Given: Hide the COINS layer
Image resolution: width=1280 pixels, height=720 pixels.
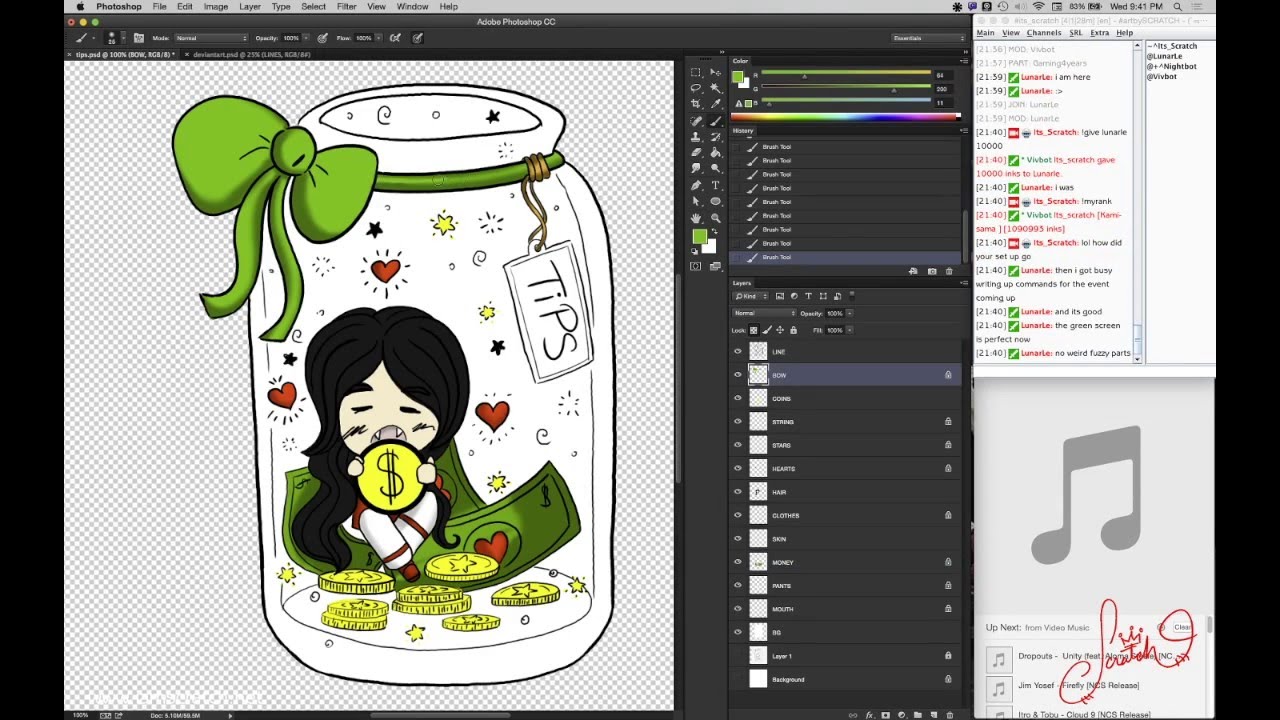Looking at the screenshot, I should tap(738, 398).
